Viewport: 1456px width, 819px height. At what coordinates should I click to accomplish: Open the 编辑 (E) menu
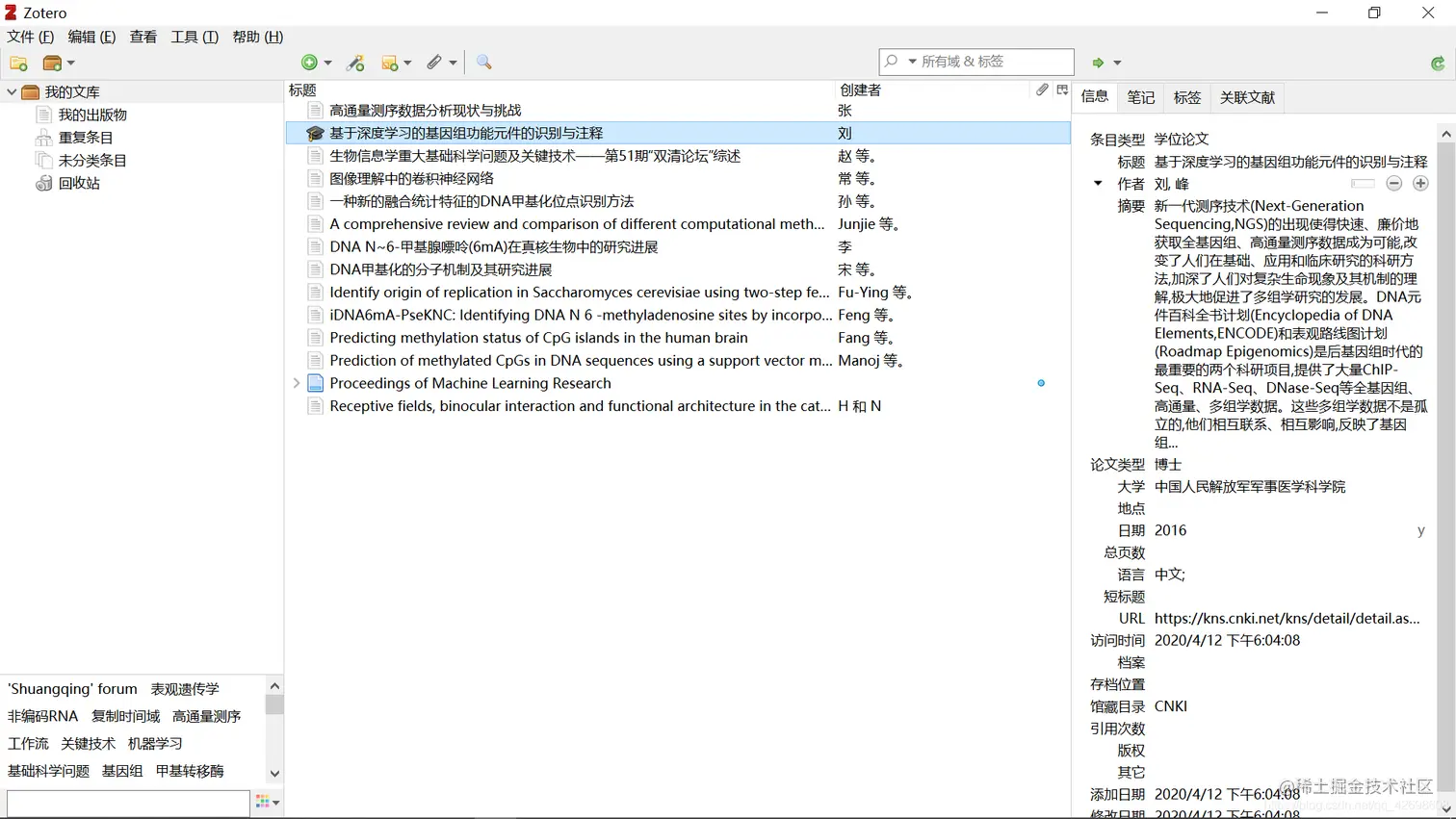pos(91,37)
